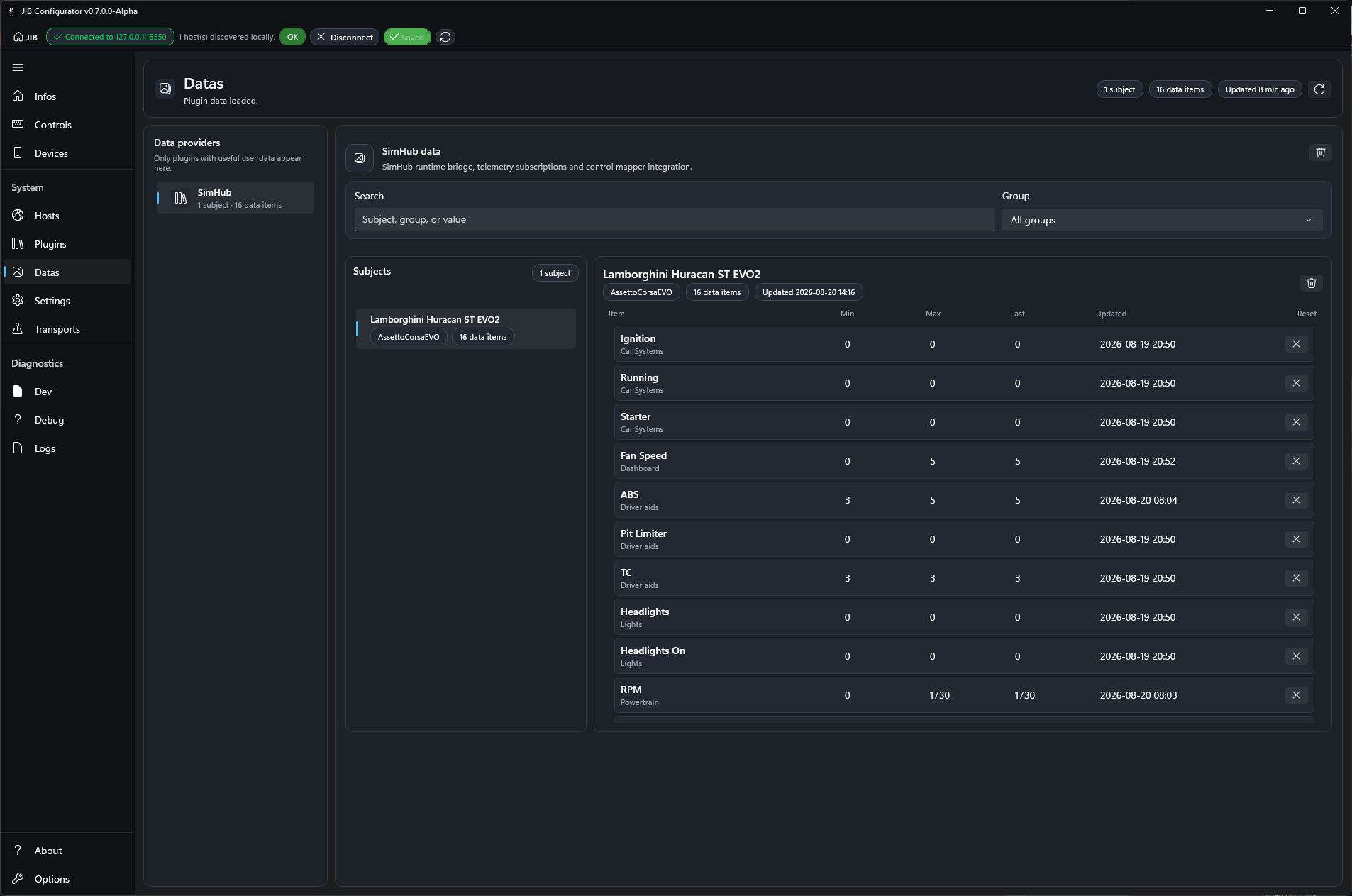Click the 'Updated 8 min ago' badge
The width and height of the screenshot is (1352, 896).
(x=1260, y=89)
